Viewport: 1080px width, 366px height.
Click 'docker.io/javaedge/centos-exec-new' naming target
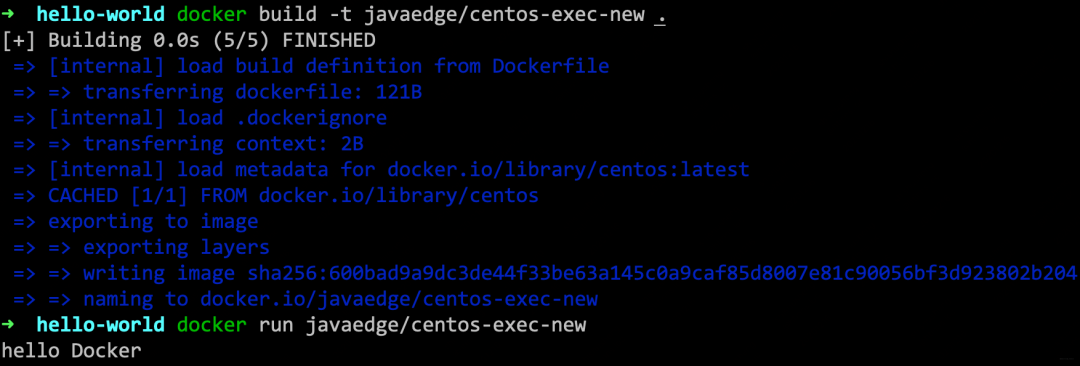(399, 299)
